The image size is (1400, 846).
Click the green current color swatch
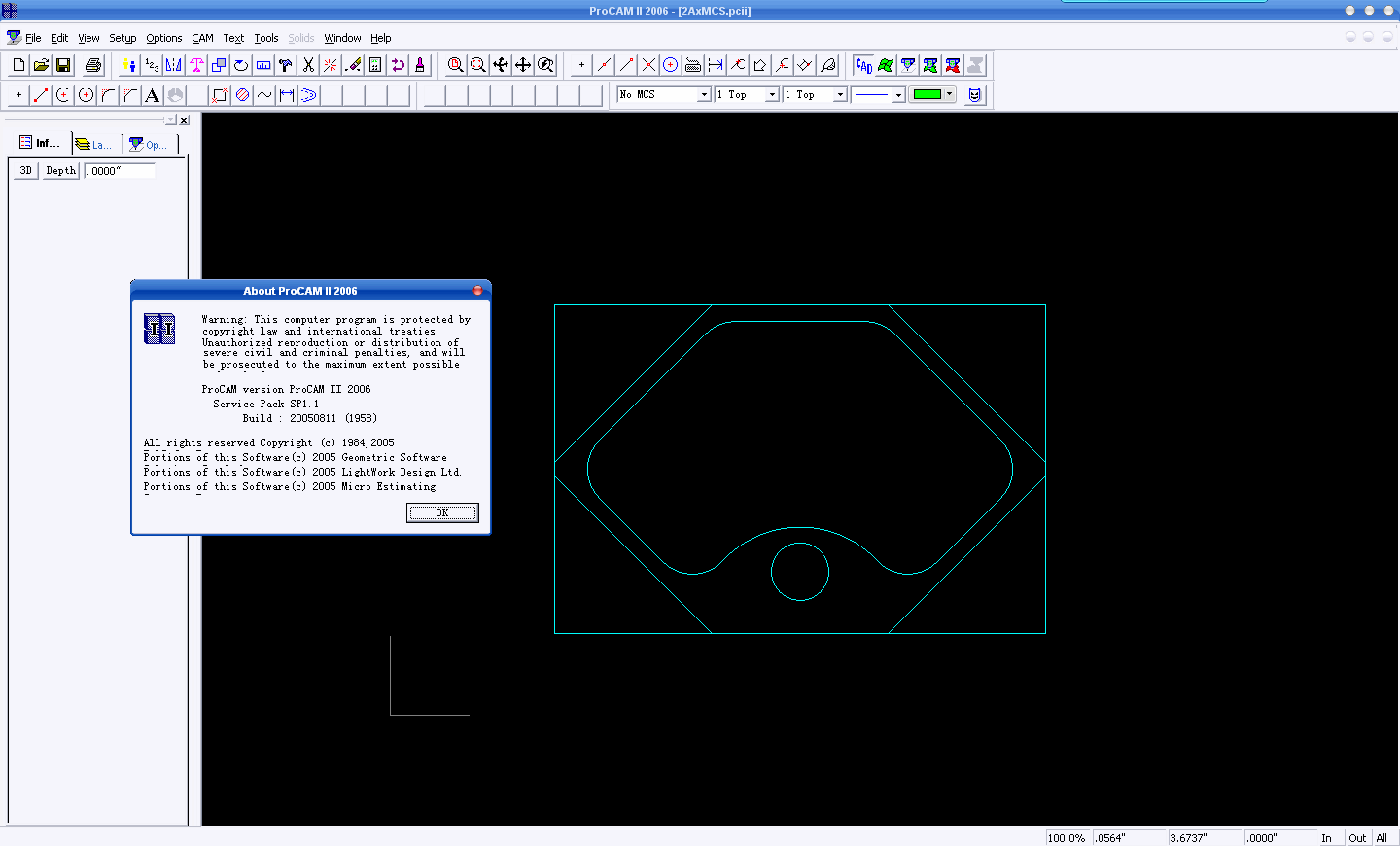(927, 94)
